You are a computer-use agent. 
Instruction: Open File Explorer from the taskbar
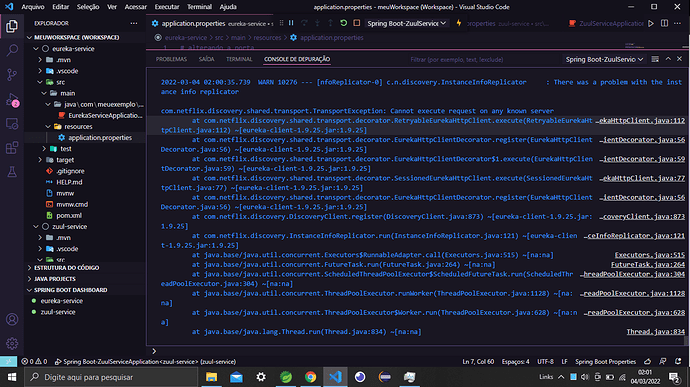(211, 377)
